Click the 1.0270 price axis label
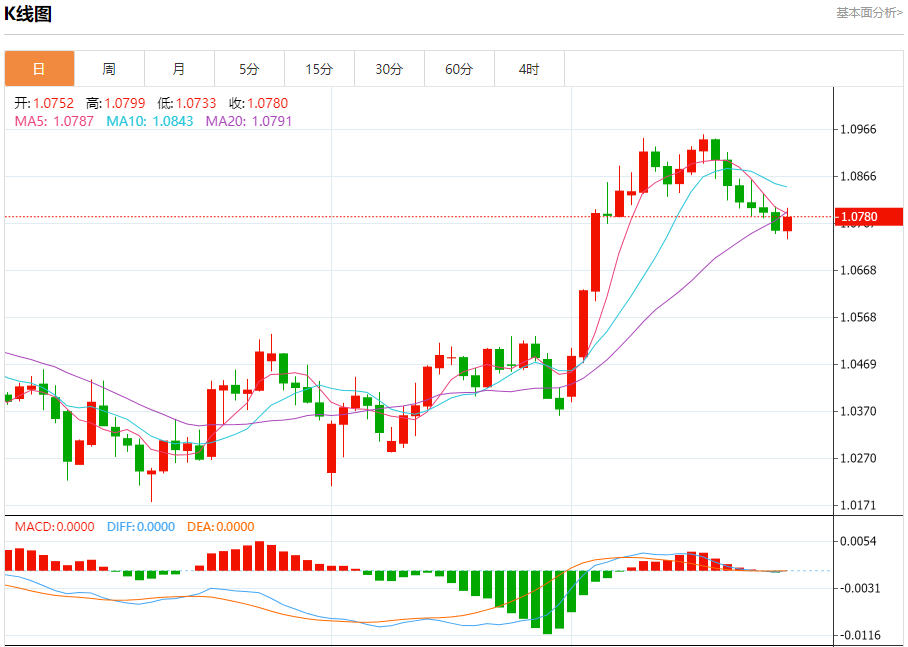 point(859,458)
